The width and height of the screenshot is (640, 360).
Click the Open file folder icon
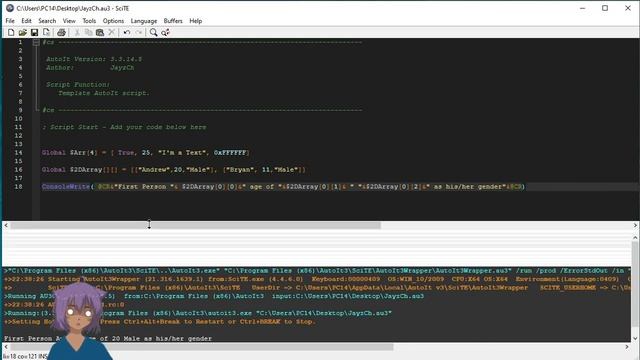(22, 33)
